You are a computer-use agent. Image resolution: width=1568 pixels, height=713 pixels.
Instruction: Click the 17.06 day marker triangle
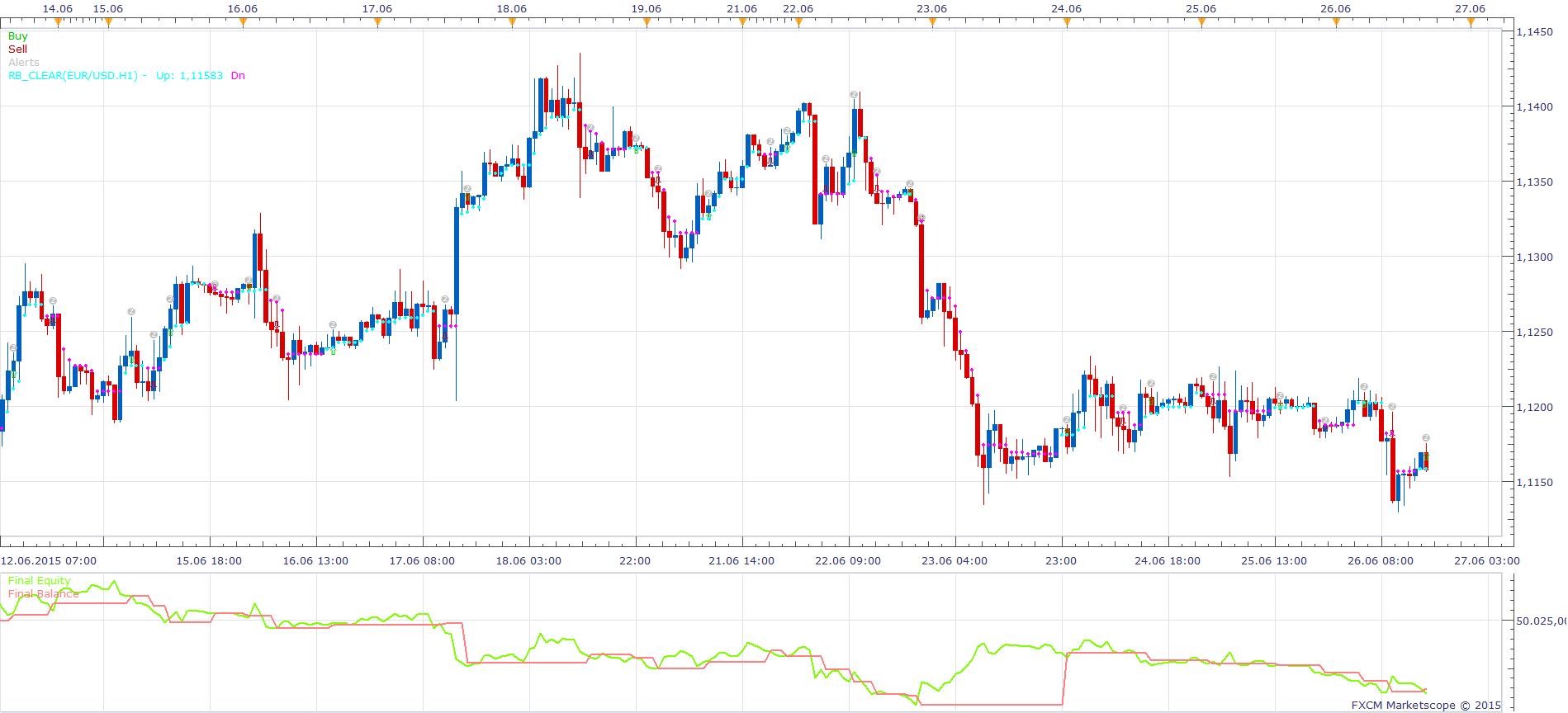click(x=377, y=23)
